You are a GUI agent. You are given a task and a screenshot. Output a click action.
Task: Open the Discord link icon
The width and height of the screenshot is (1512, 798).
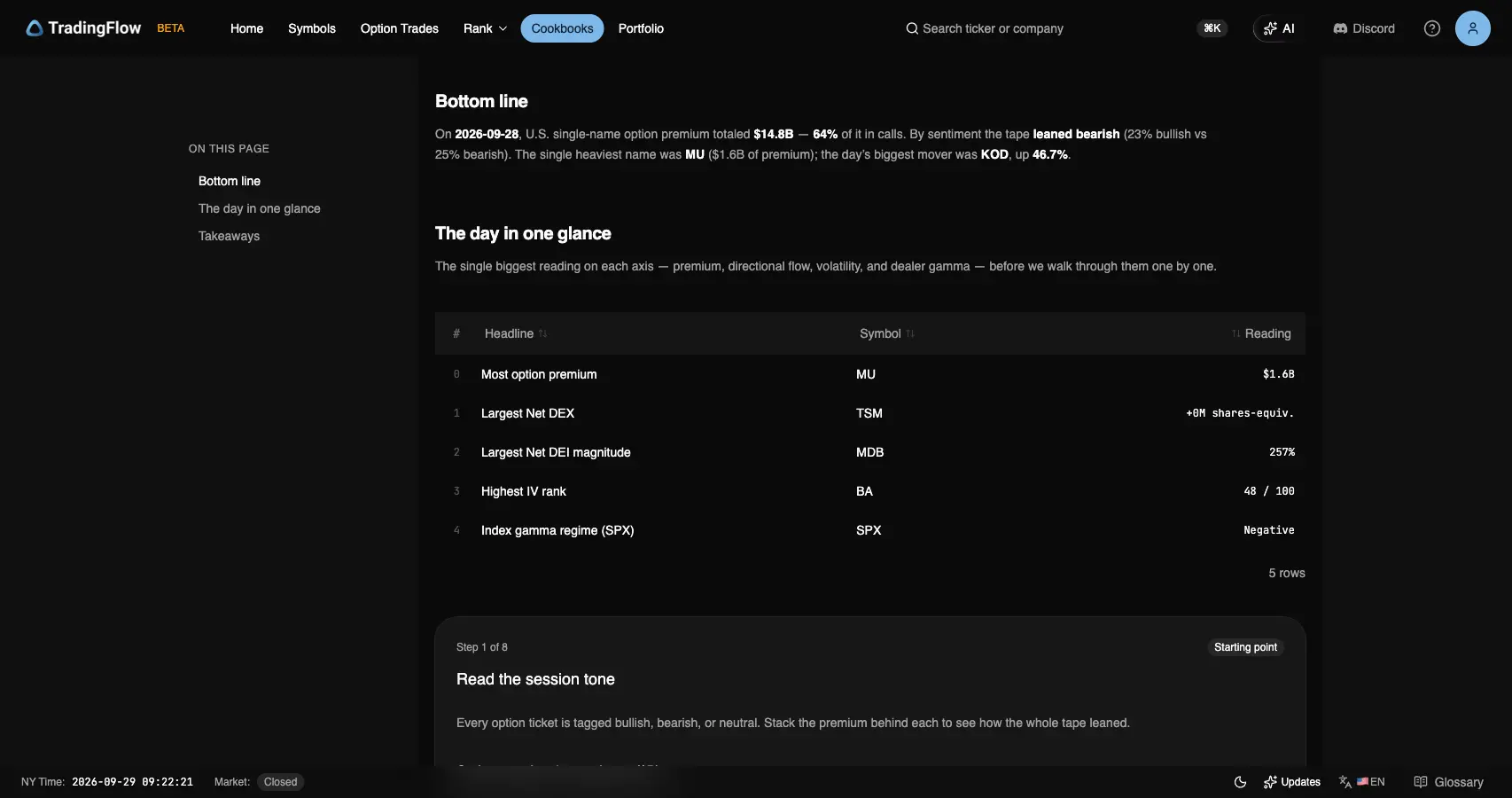[x=1340, y=28]
